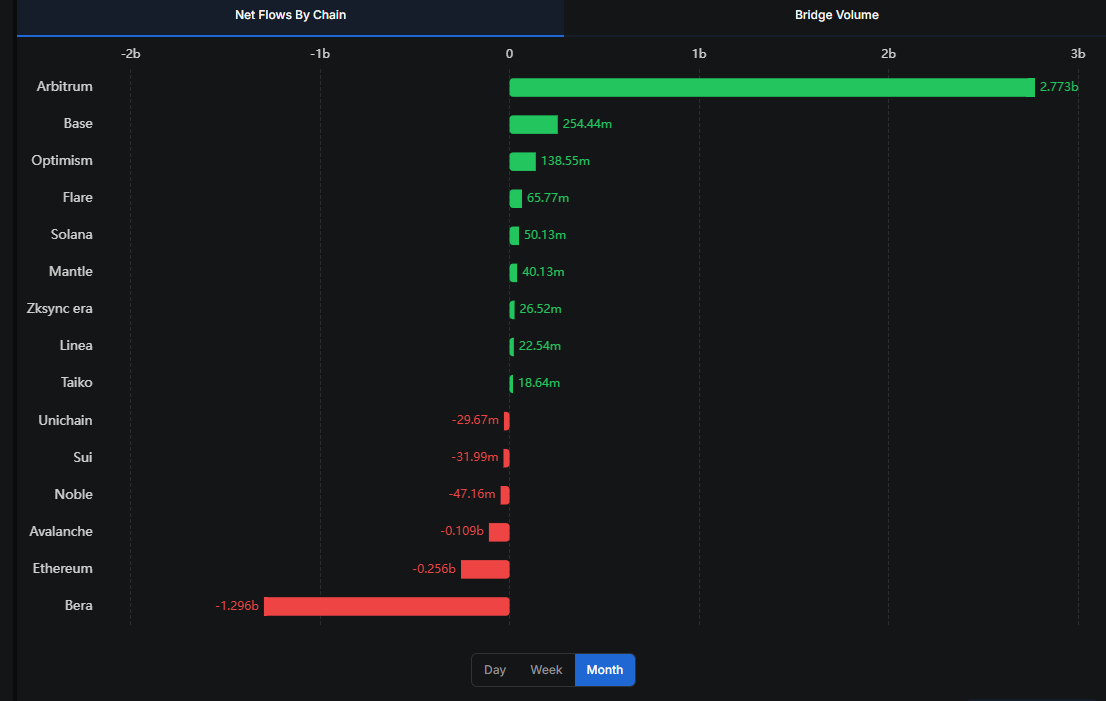Click the Sui chain label
The image size is (1106, 701).
(83, 457)
